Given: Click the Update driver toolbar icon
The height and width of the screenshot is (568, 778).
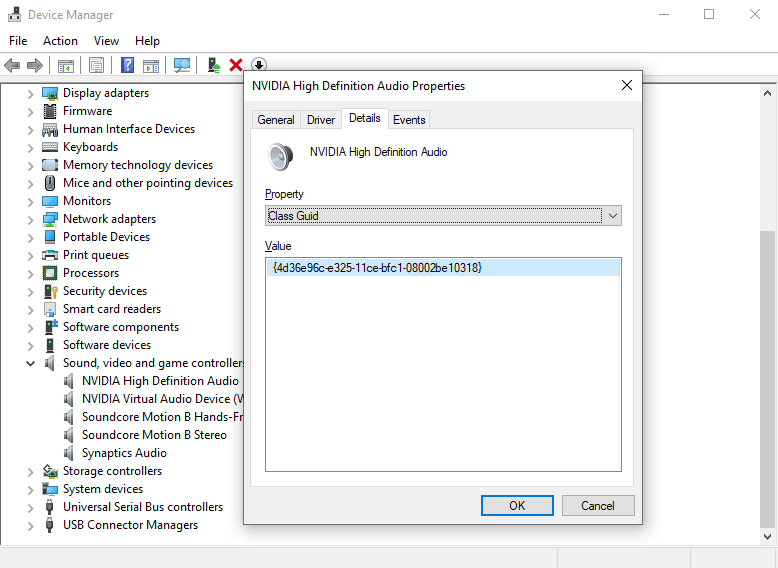Looking at the screenshot, I should pos(214,65).
